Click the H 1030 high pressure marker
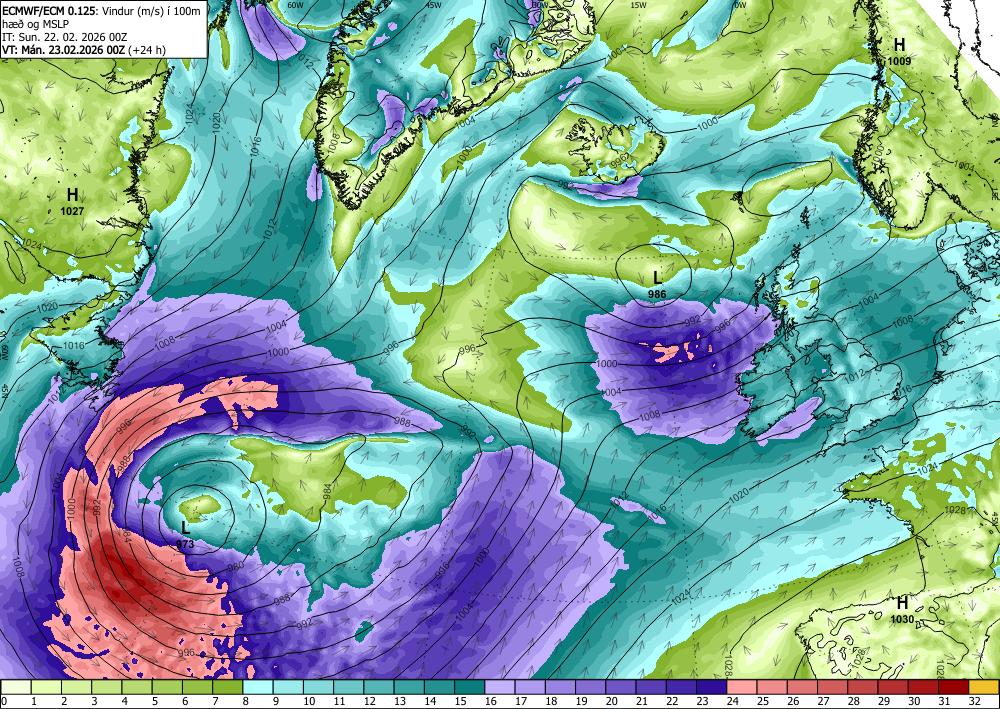The height and width of the screenshot is (709, 1000). point(902,610)
